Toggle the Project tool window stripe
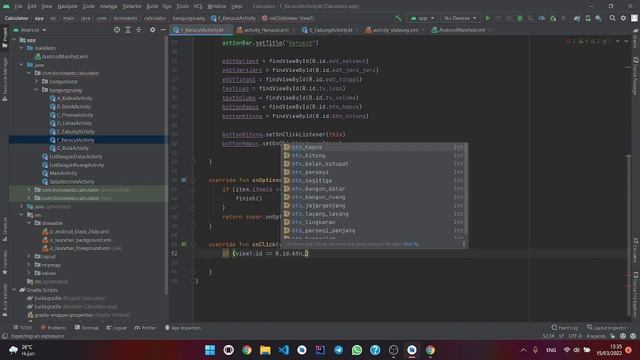This screenshot has height=360, width=640. pos(4,38)
